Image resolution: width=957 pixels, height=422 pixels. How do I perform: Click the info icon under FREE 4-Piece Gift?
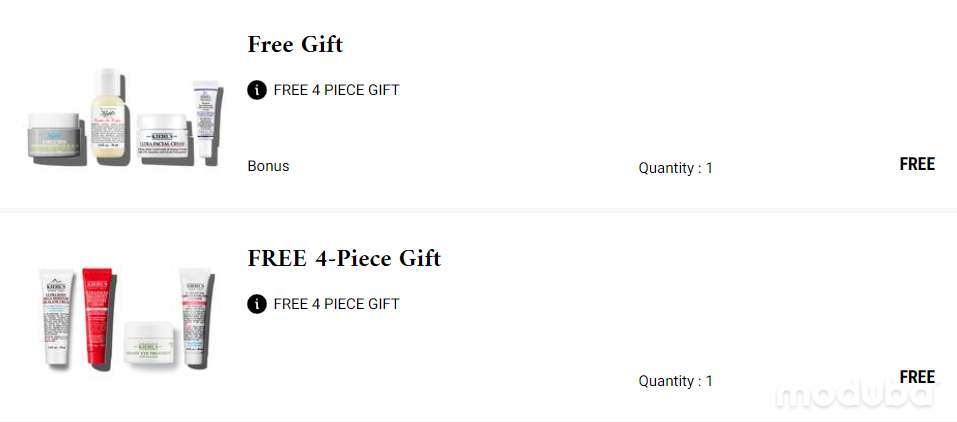(257, 304)
